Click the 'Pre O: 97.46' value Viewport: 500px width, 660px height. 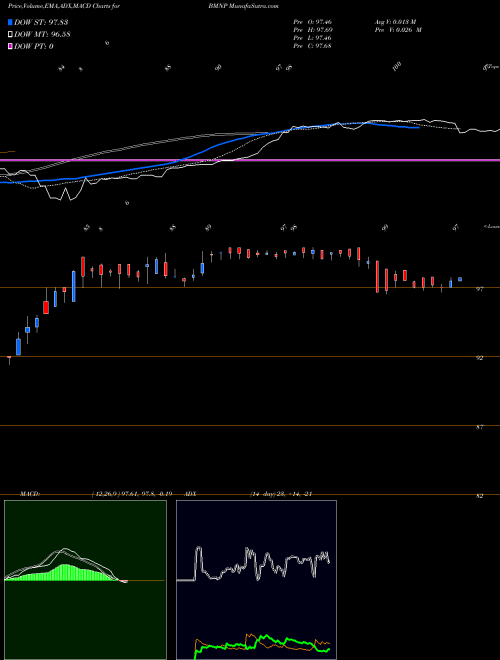click(313, 22)
